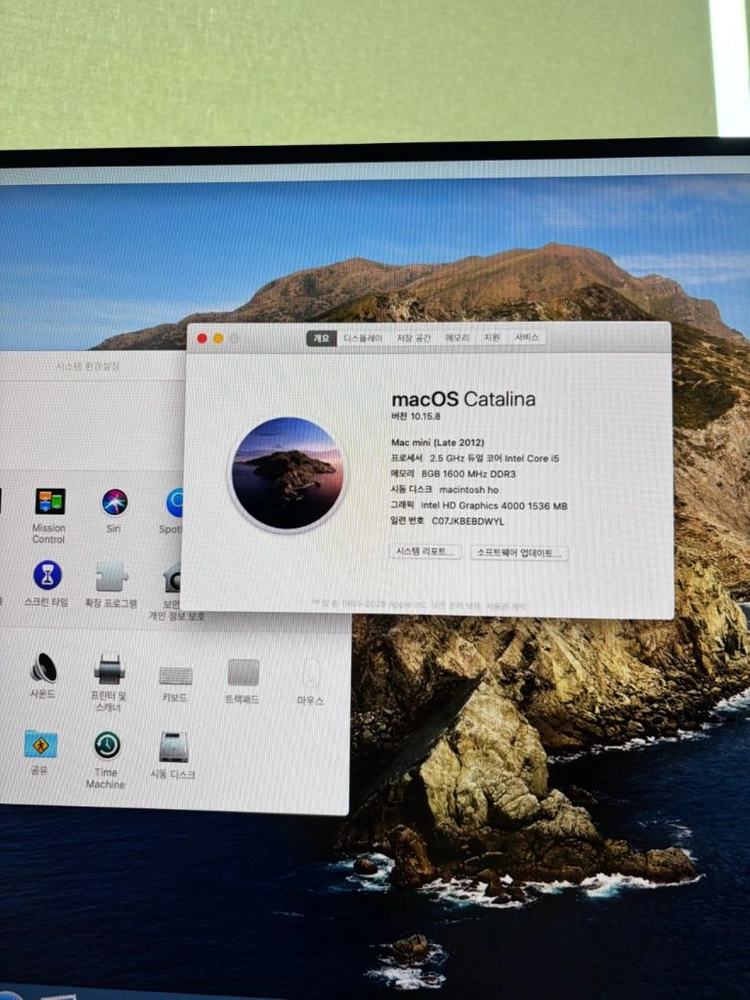The image size is (750, 1000).
Task: Open Spotlight preferences icon
Action: (174, 503)
